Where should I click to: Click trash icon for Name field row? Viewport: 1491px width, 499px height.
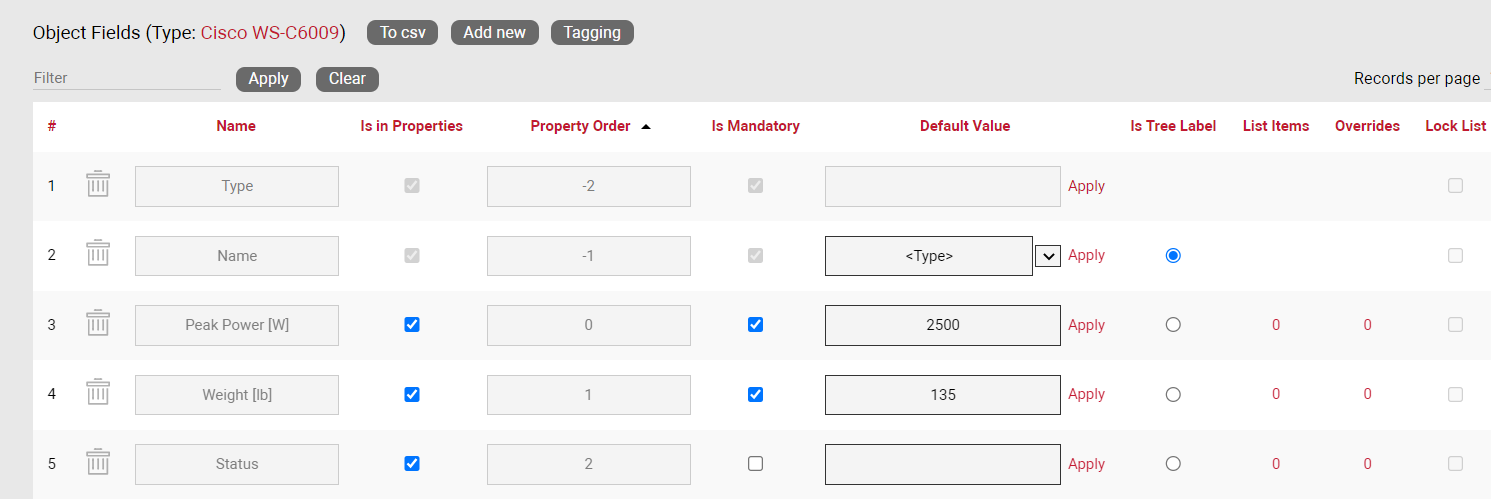pyautogui.click(x=97, y=254)
